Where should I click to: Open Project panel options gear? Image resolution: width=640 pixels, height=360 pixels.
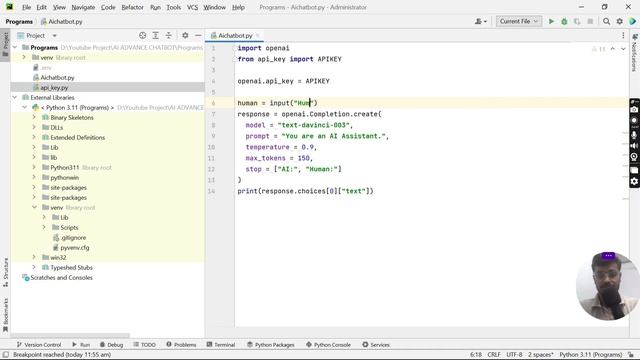pos(185,36)
